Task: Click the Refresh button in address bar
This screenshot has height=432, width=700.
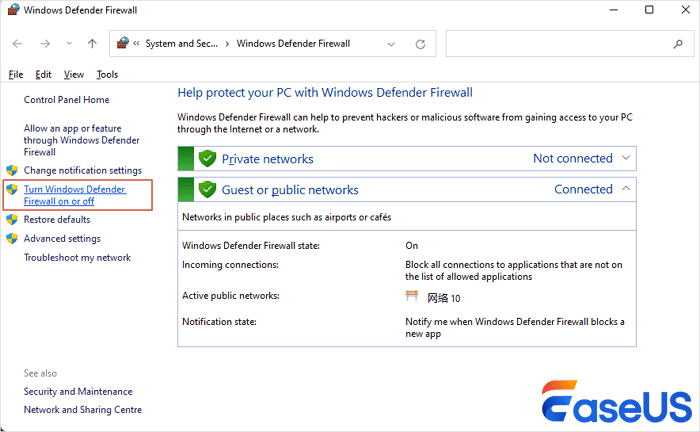Action: pyautogui.click(x=420, y=44)
